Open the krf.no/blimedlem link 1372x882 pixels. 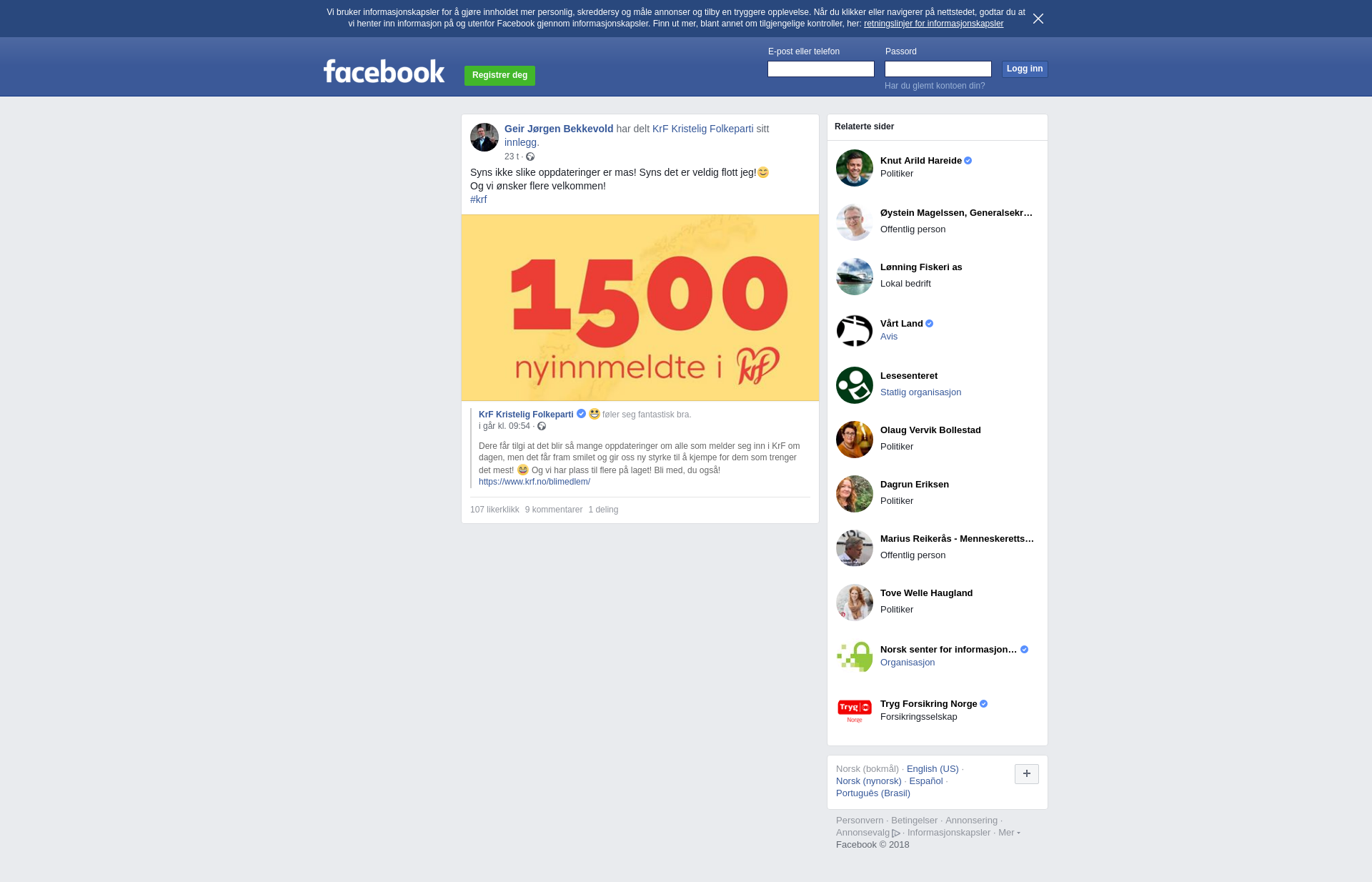[x=535, y=482]
